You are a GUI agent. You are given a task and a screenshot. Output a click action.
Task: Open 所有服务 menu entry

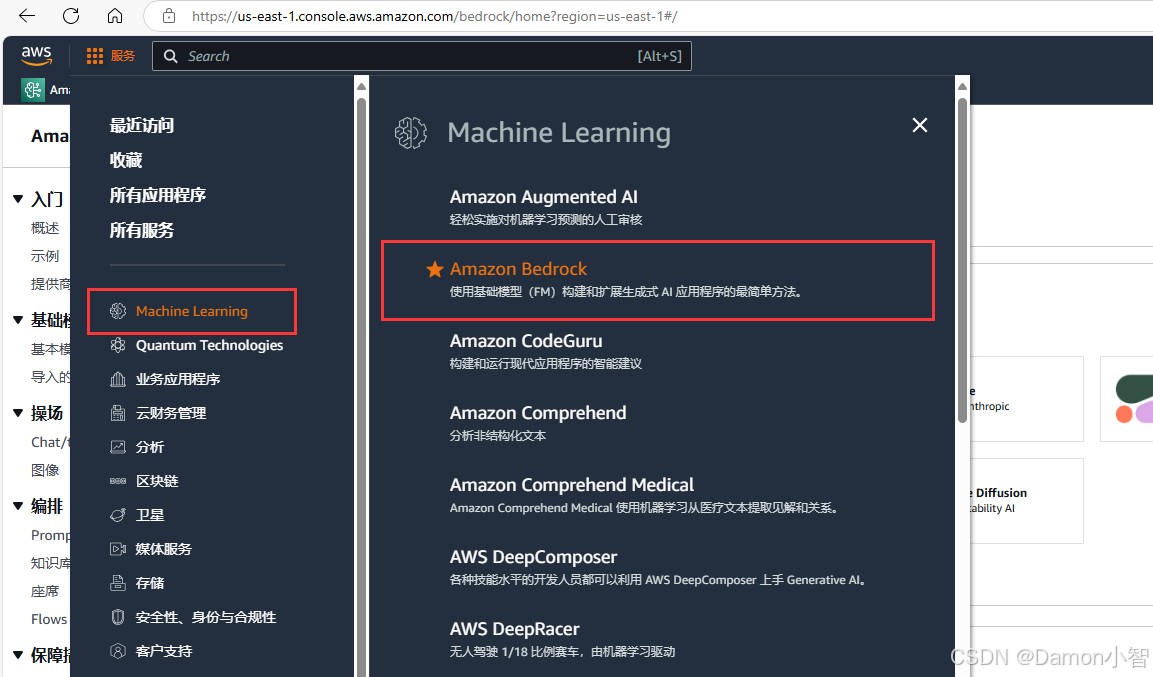[x=142, y=231]
